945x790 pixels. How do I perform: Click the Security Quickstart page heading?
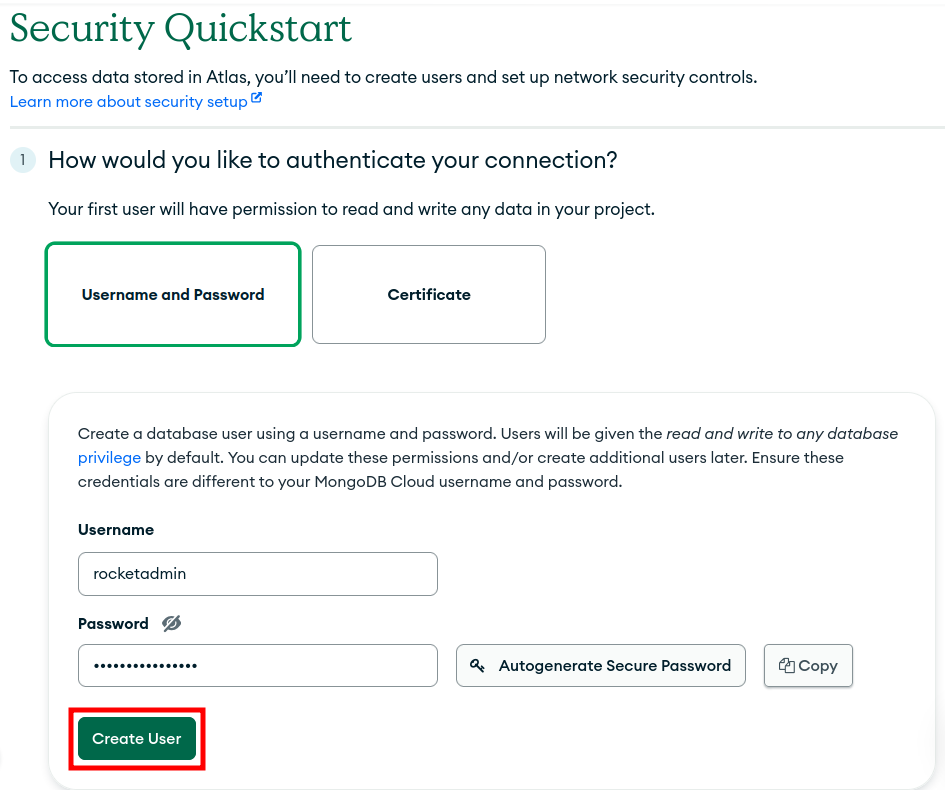point(181,29)
